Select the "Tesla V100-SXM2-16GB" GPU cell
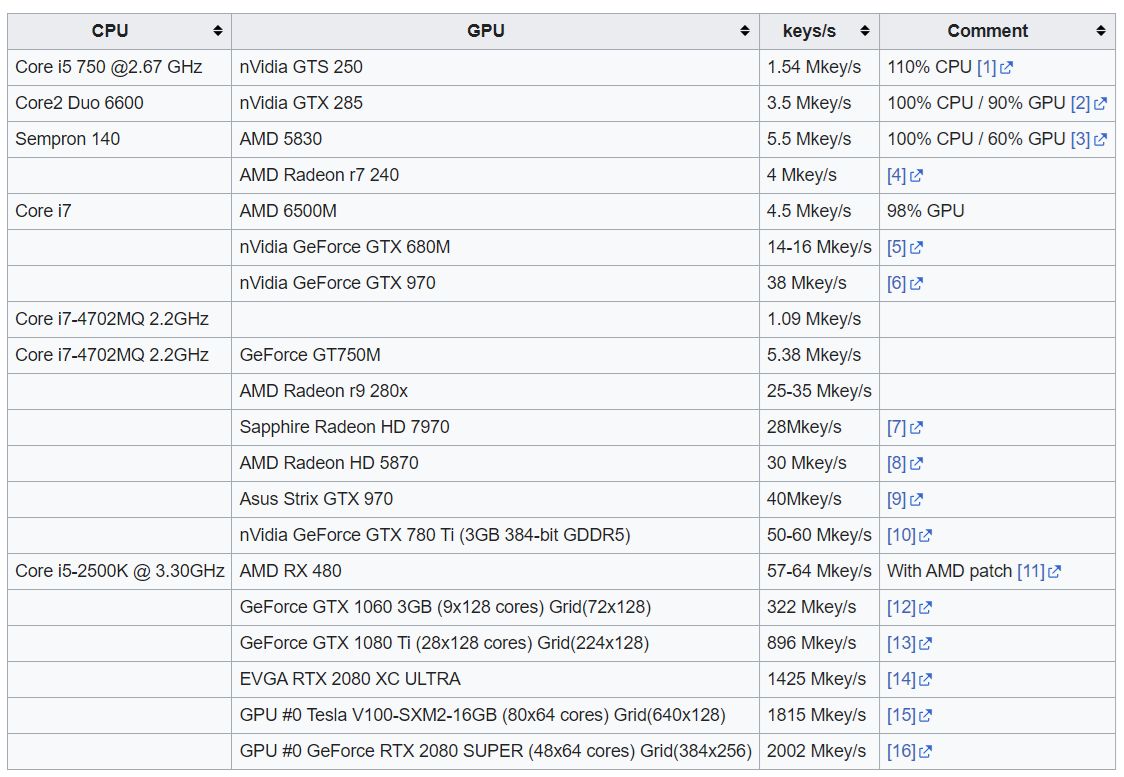 click(x=495, y=715)
